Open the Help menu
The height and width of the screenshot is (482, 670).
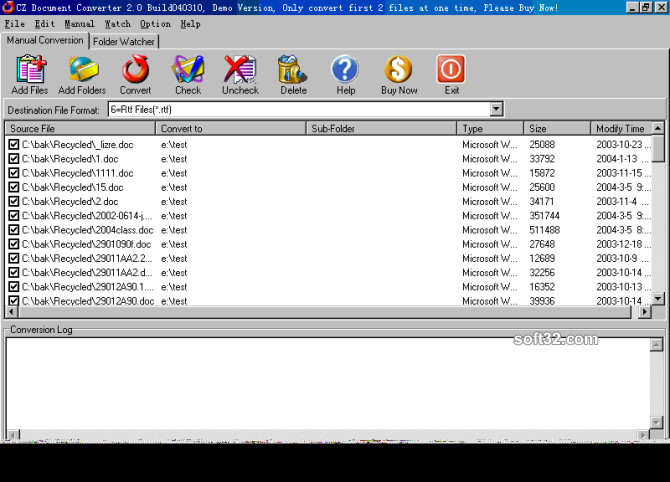coord(190,24)
